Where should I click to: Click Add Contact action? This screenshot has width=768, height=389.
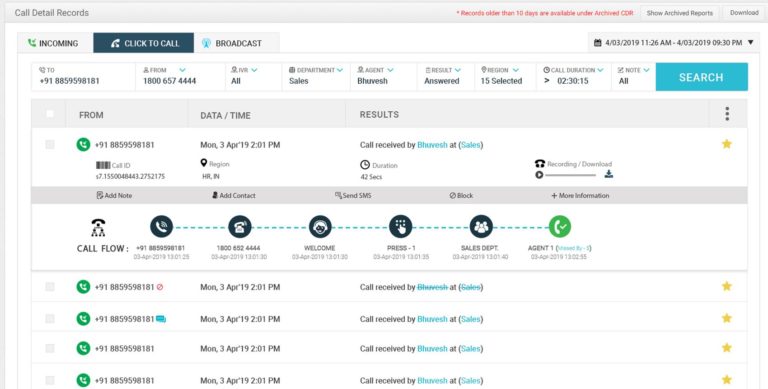[234, 195]
